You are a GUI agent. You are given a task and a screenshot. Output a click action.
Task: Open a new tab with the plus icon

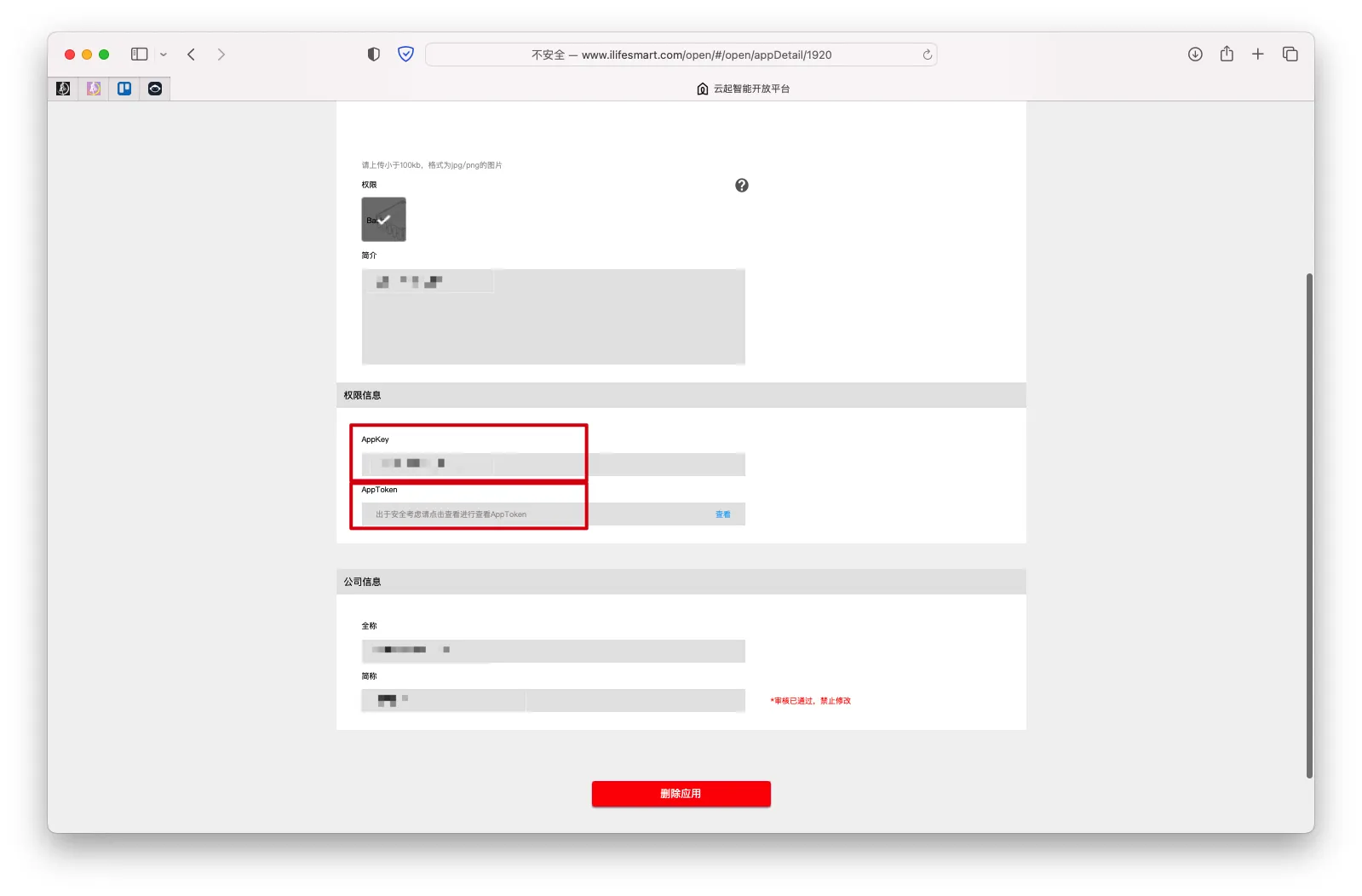click(x=1257, y=55)
